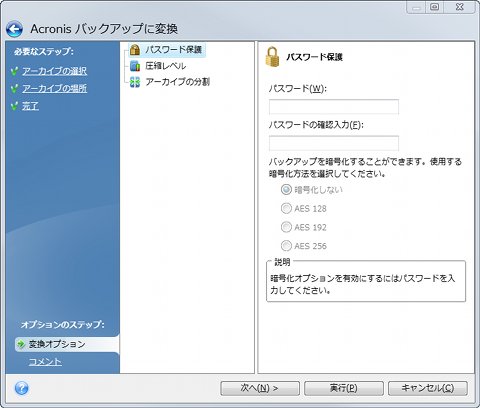The width and height of the screenshot is (480, 408).
Task: Select the 圧縮レベル chart icon
Action: [135, 66]
